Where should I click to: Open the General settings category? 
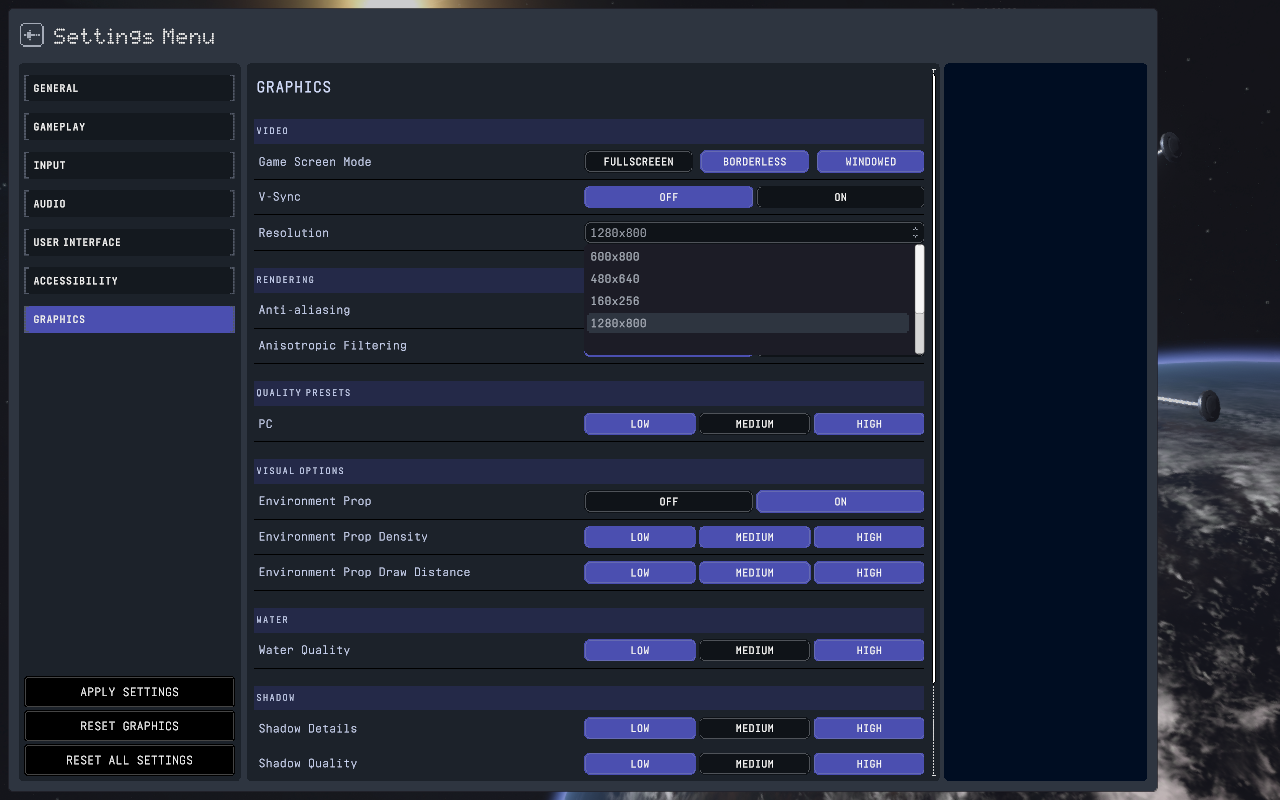(129, 88)
